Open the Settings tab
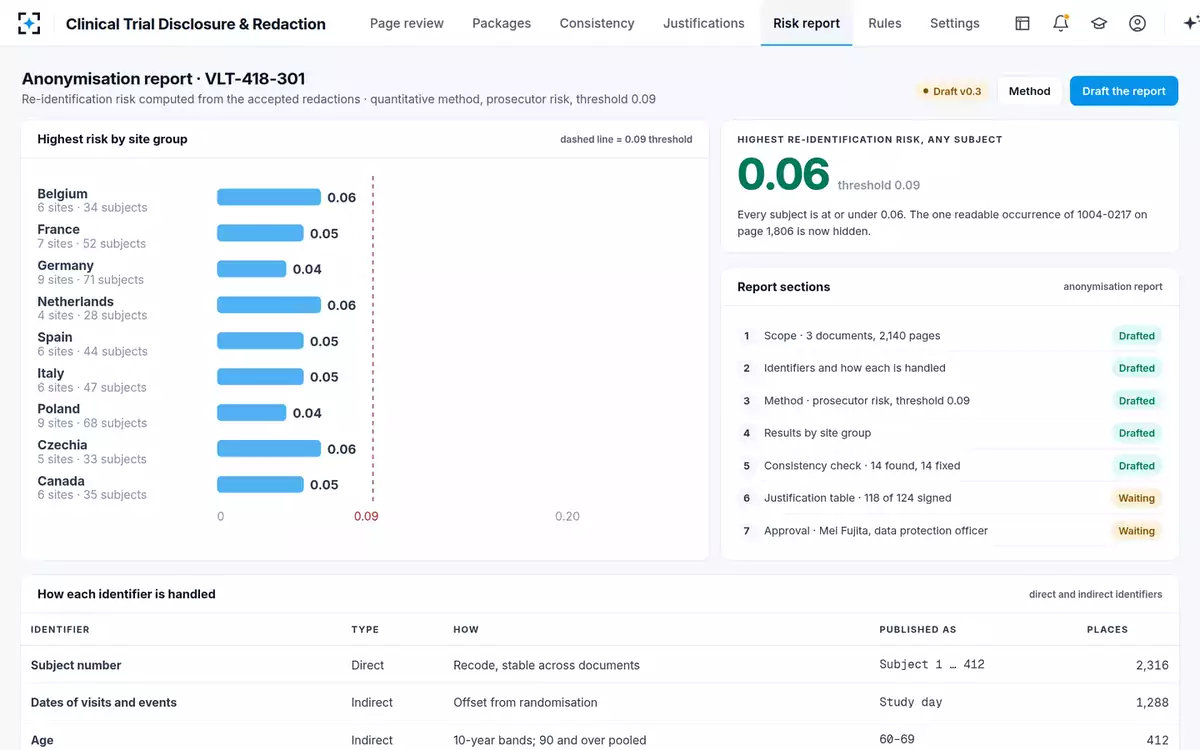The width and height of the screenshot is (1200, 750). [955, 23]
